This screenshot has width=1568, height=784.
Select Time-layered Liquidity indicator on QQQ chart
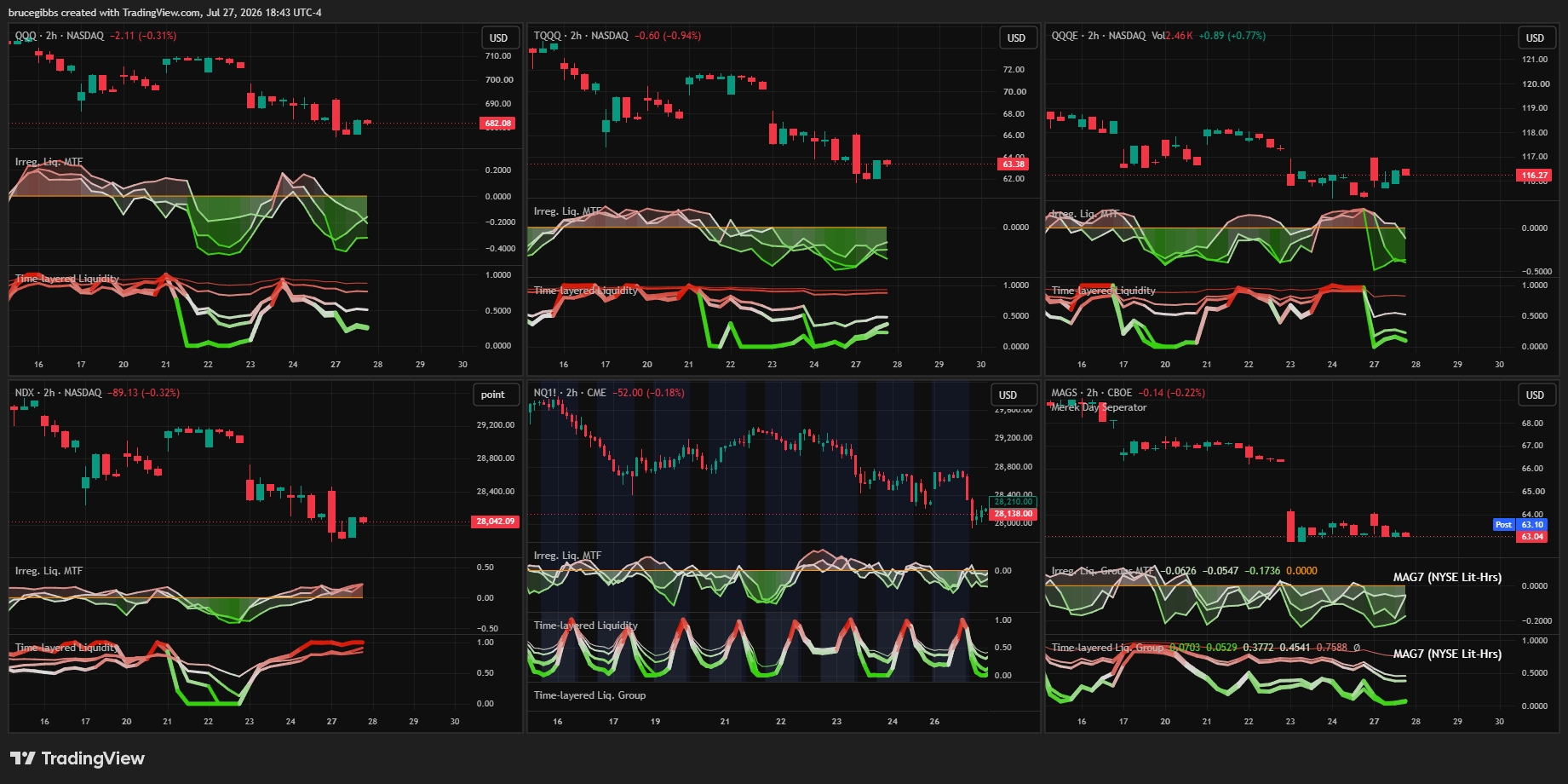click(x=67, y=279)
